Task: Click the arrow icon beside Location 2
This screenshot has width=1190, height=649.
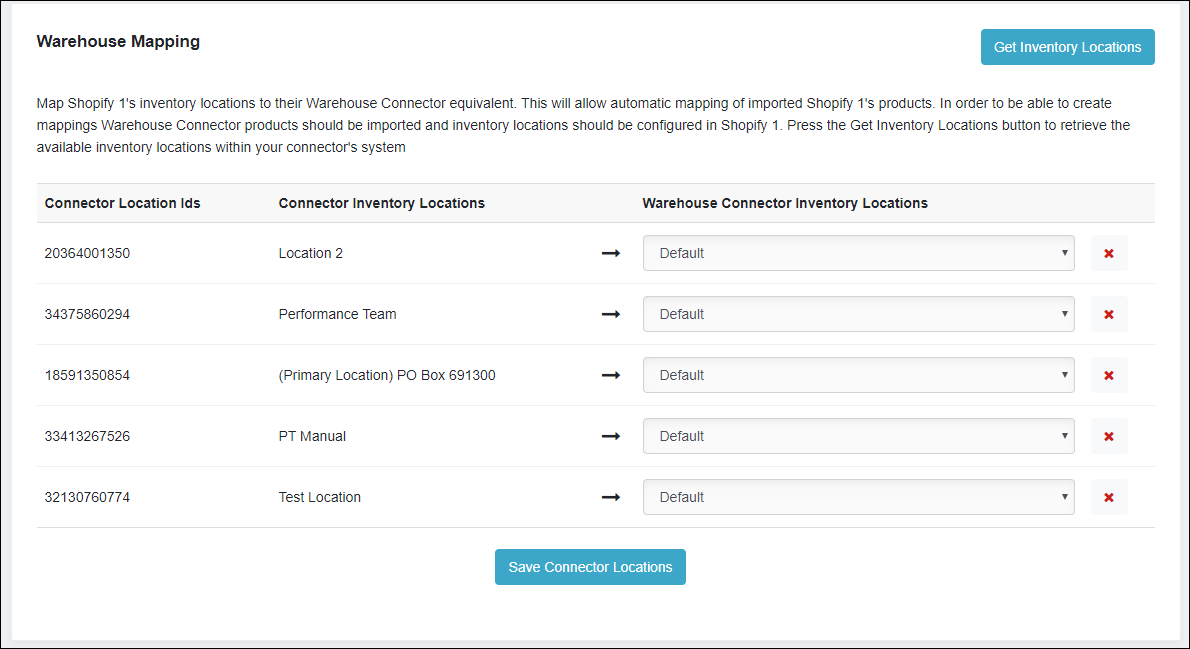Action: coord(610,254)
